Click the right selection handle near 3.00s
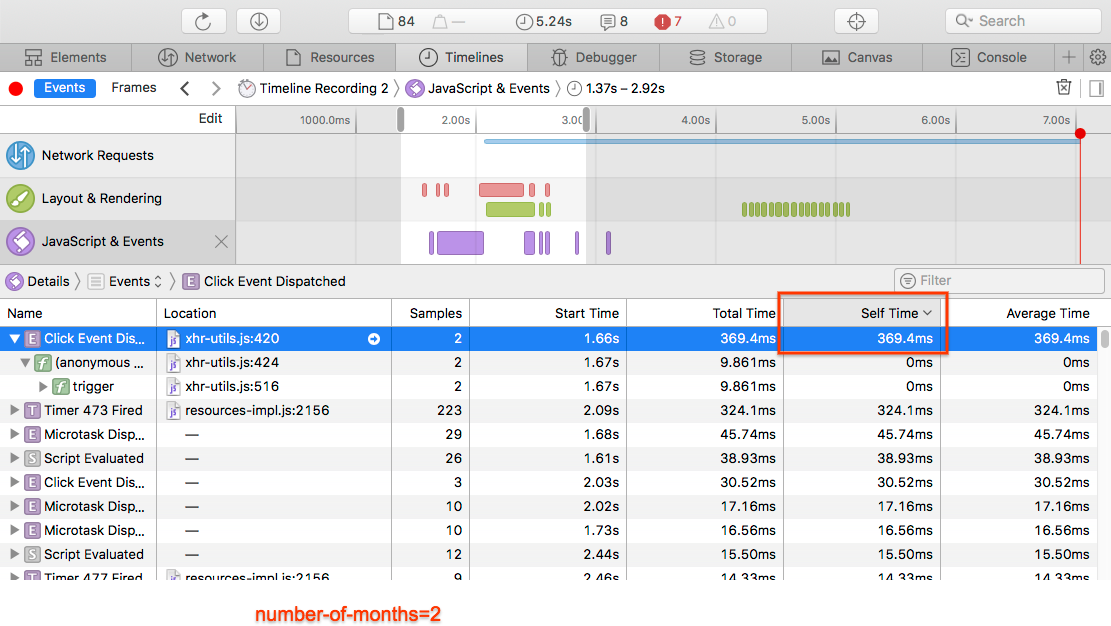Viewport: 1111px width, 626px height. click(586, 119)
